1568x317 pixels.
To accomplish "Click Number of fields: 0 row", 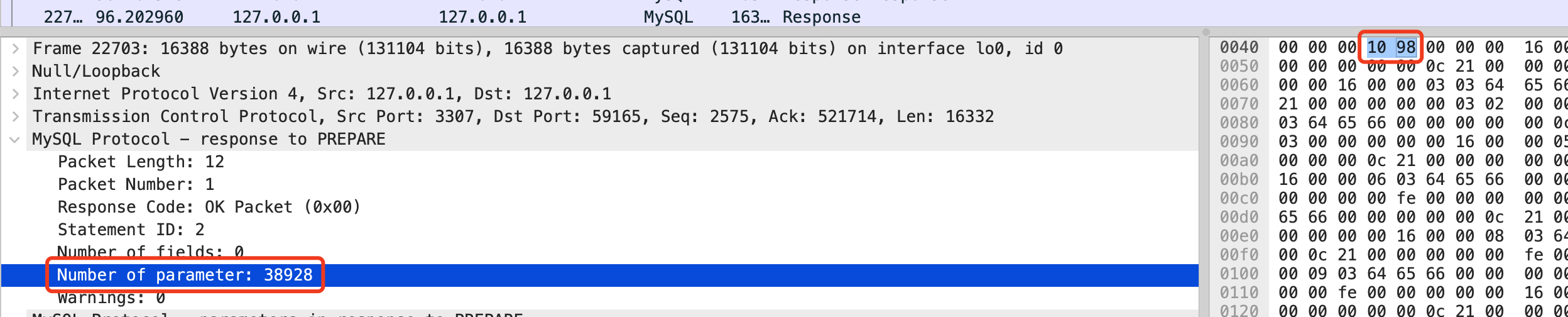I will coord(150,252).
